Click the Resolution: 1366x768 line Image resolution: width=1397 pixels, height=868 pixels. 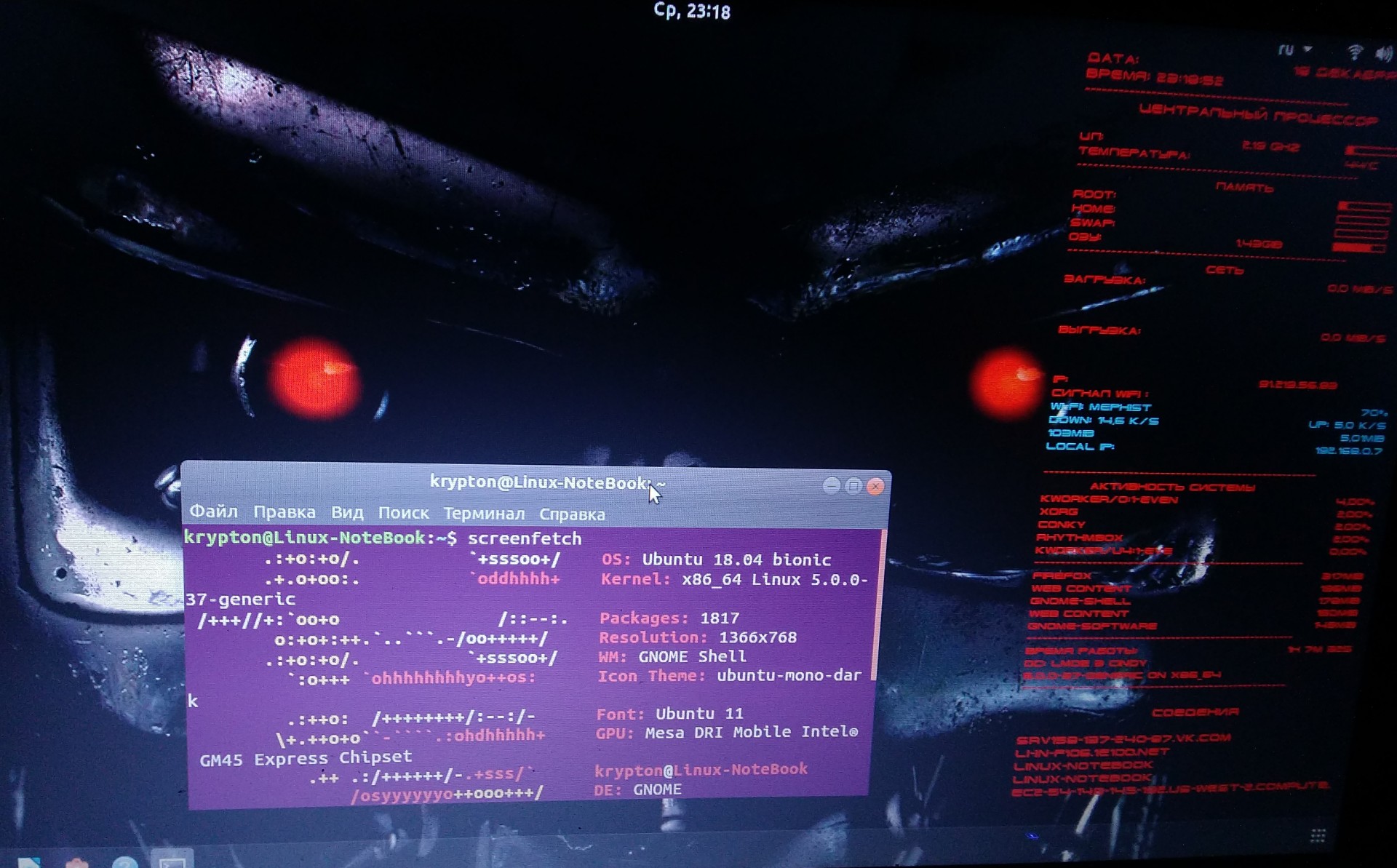tap(698, 637)
